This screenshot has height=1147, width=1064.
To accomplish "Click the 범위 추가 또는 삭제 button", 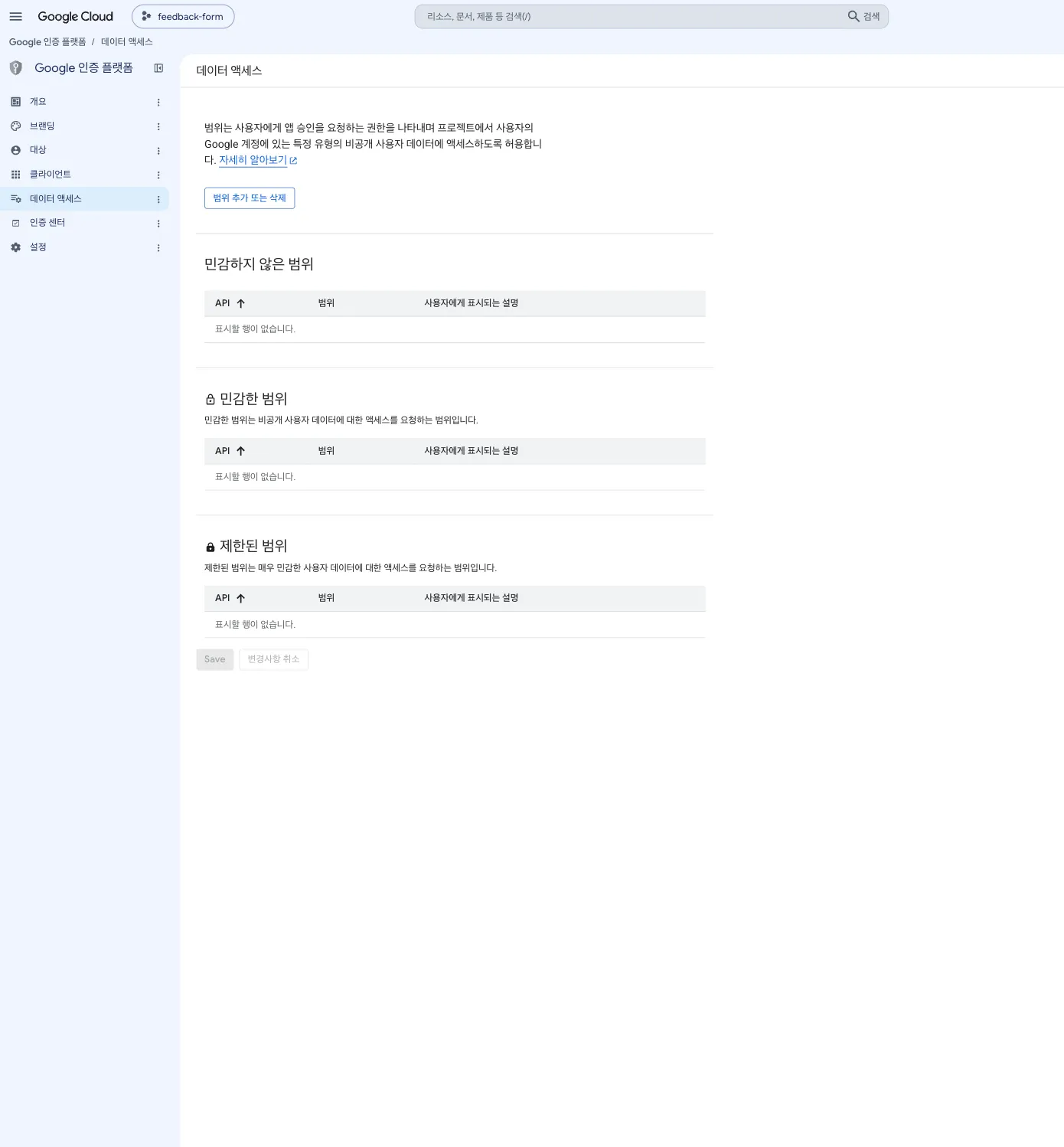I will tap(250, 198).
